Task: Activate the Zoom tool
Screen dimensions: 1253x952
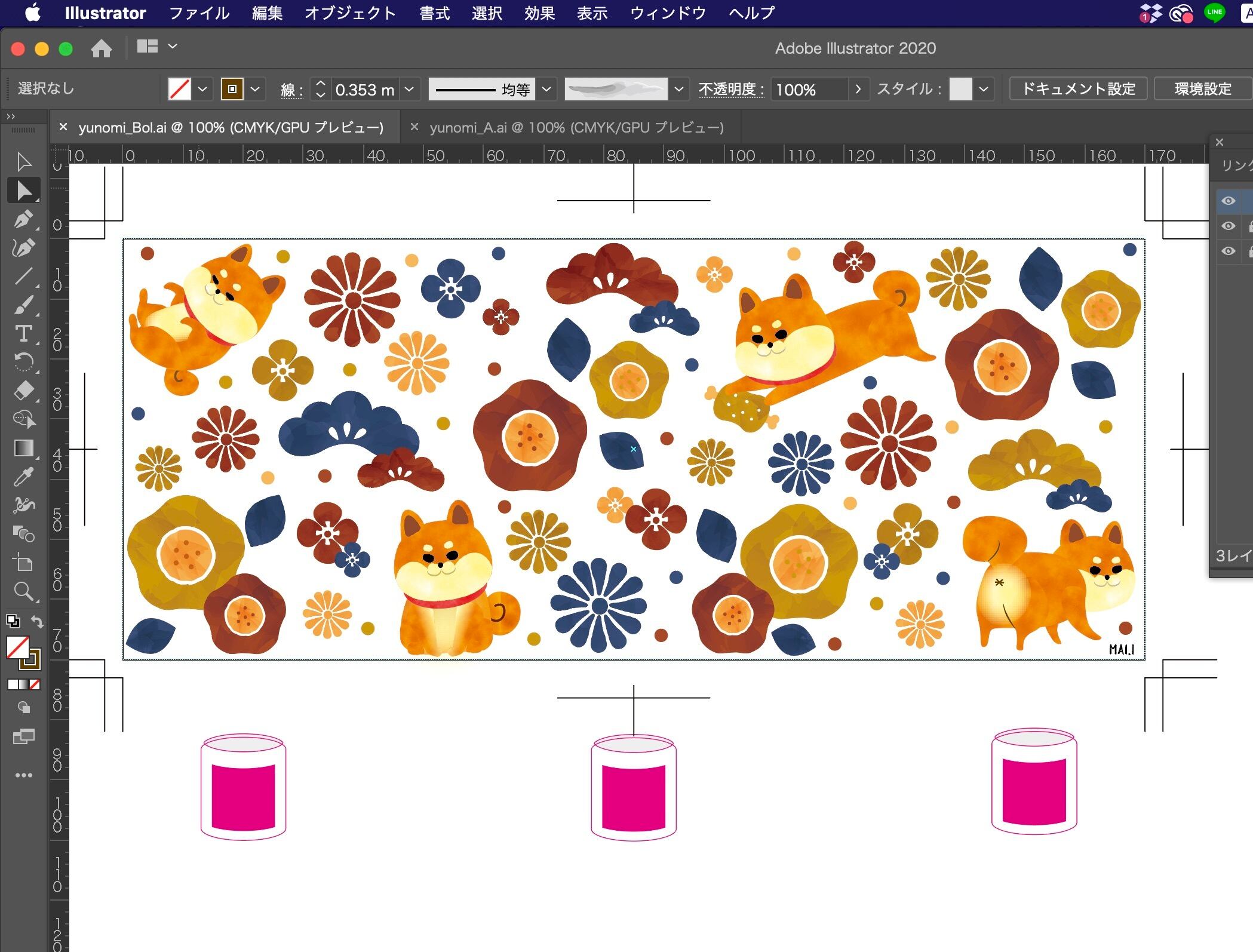Action: (x=24, y=591)
